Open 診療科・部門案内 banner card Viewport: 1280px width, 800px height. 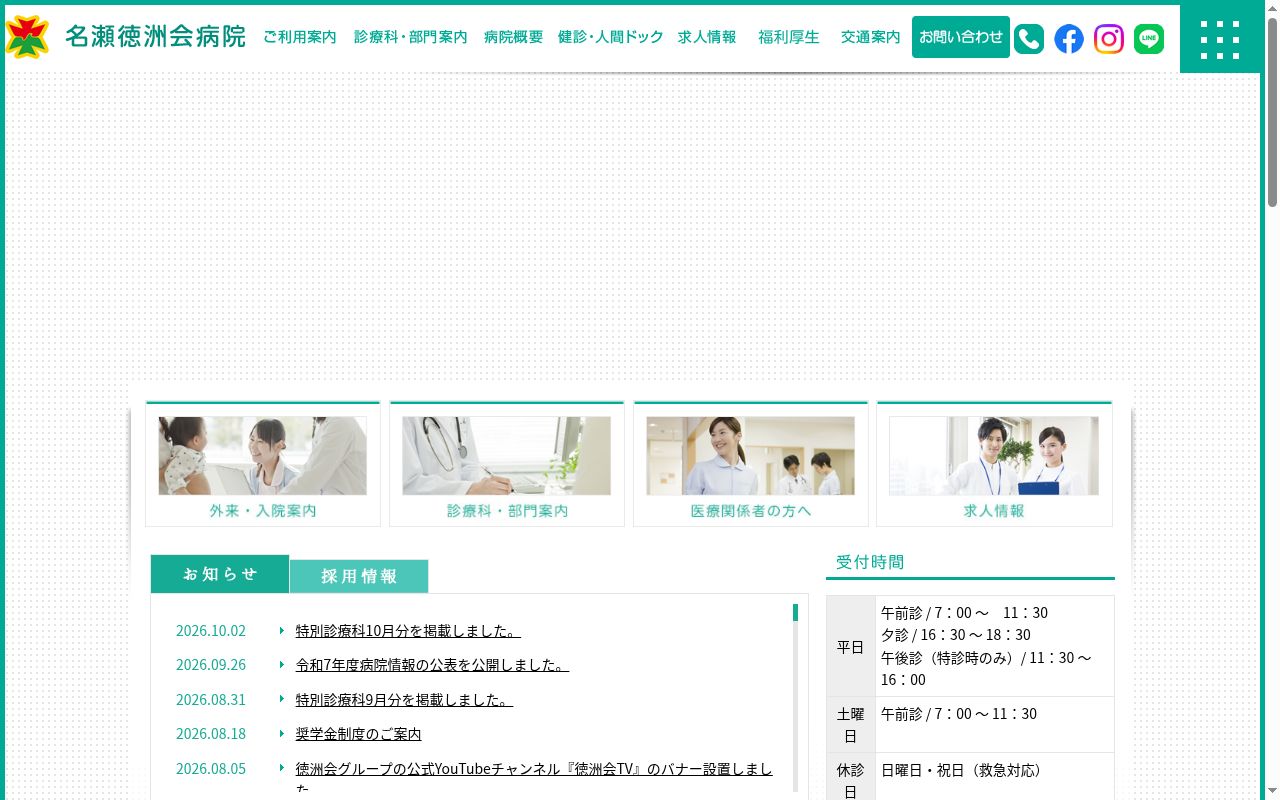coord(507,464)
